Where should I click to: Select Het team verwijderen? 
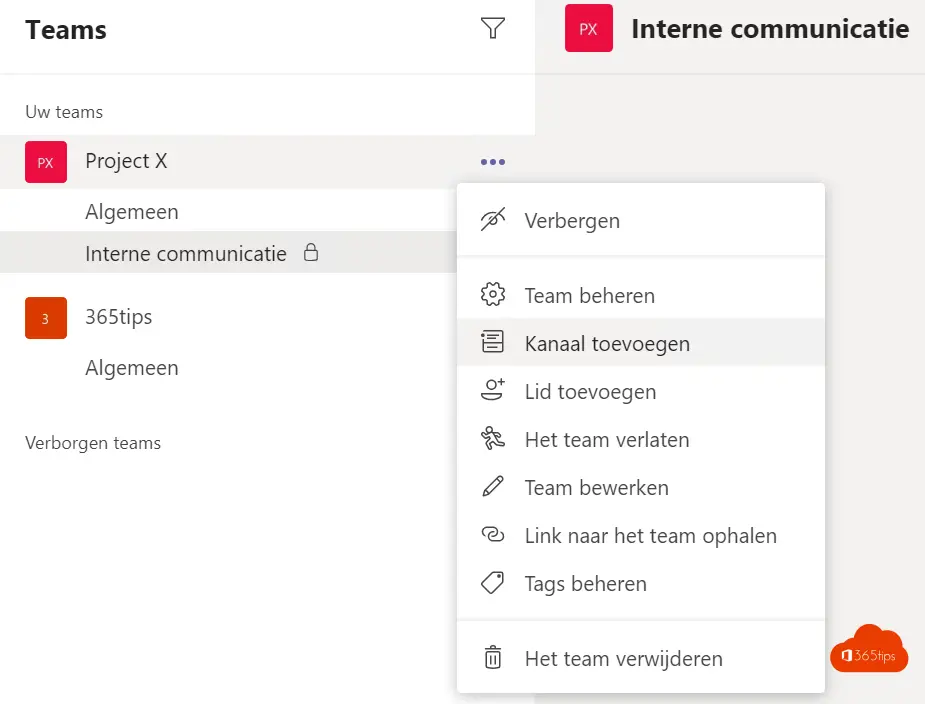click(x=641, y=658)
